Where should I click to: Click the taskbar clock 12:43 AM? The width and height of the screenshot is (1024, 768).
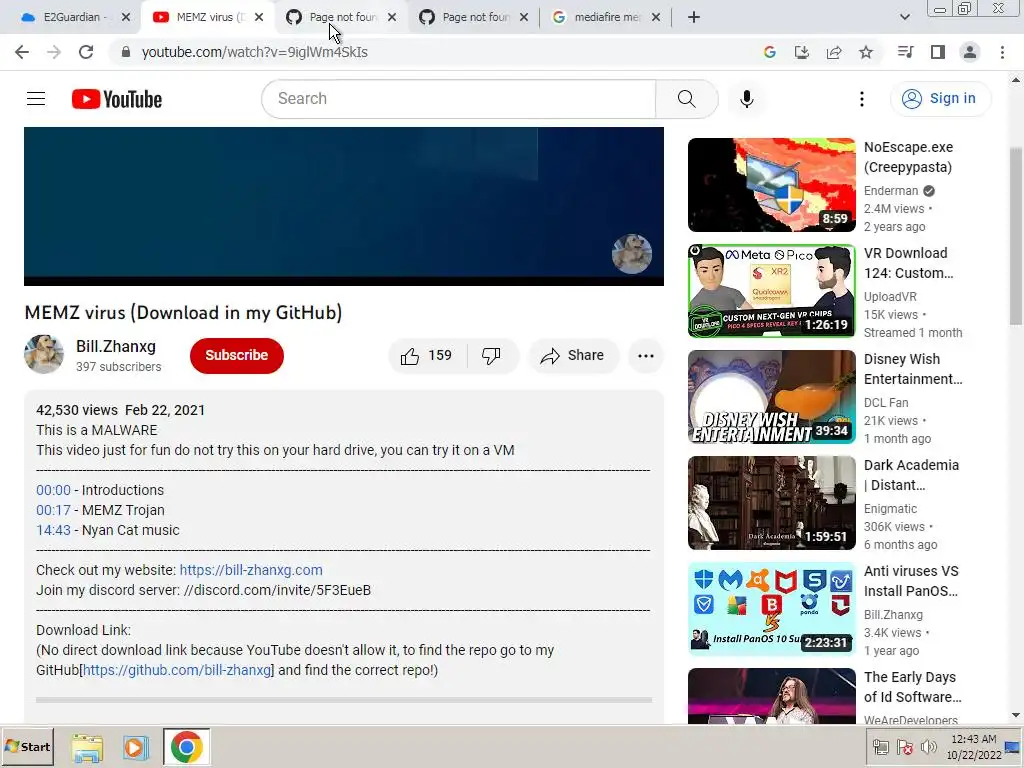[974, 739]
